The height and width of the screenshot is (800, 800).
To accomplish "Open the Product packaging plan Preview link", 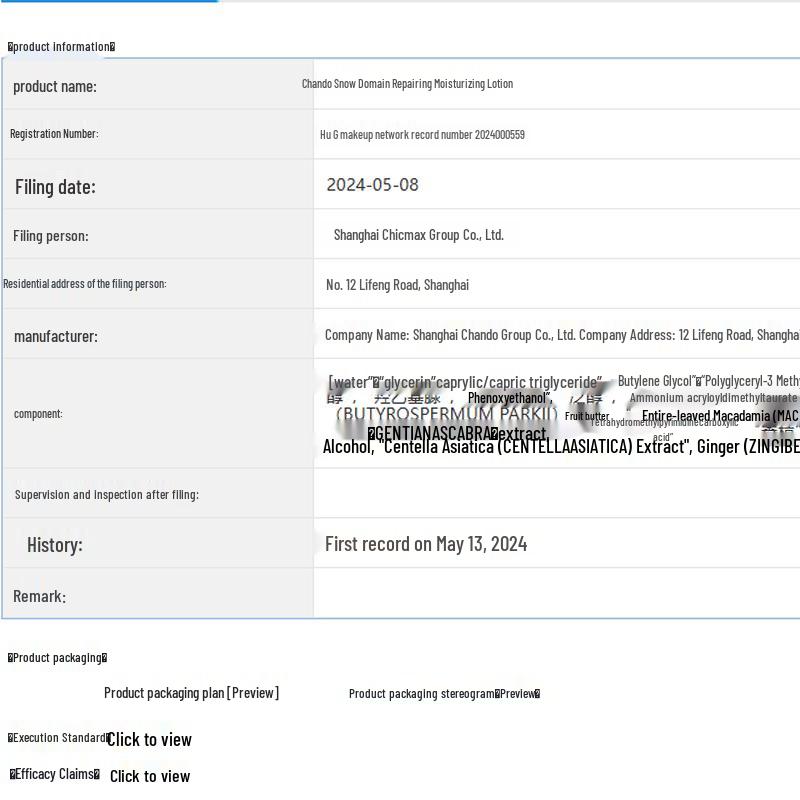I will tap(191, 693).
